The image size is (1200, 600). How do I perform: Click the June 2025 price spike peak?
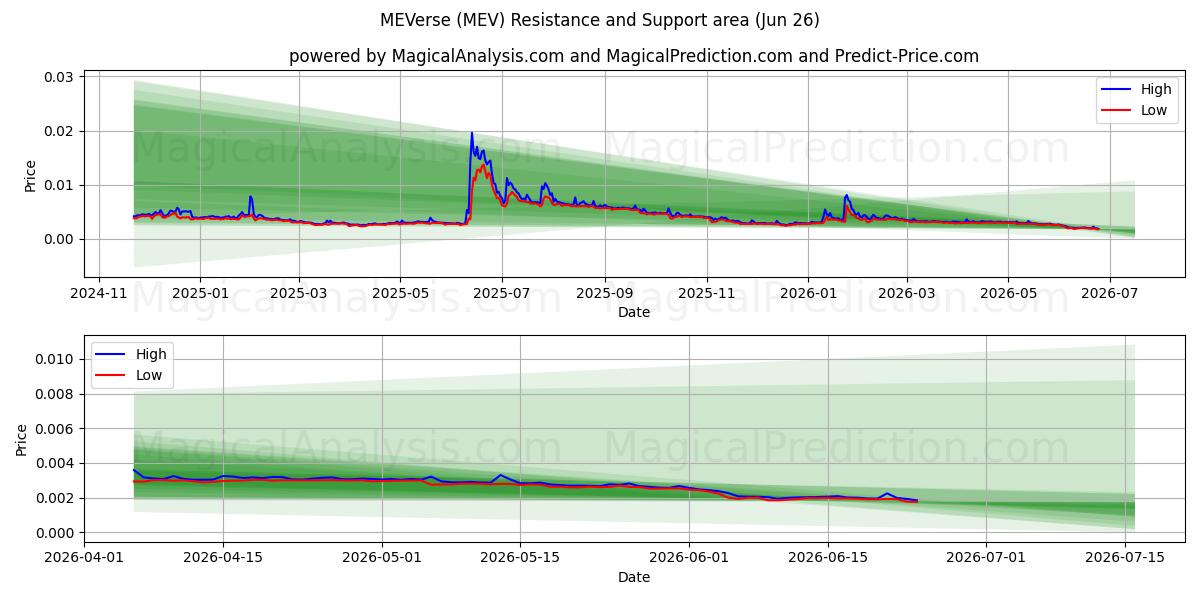[x=472, y=133]
